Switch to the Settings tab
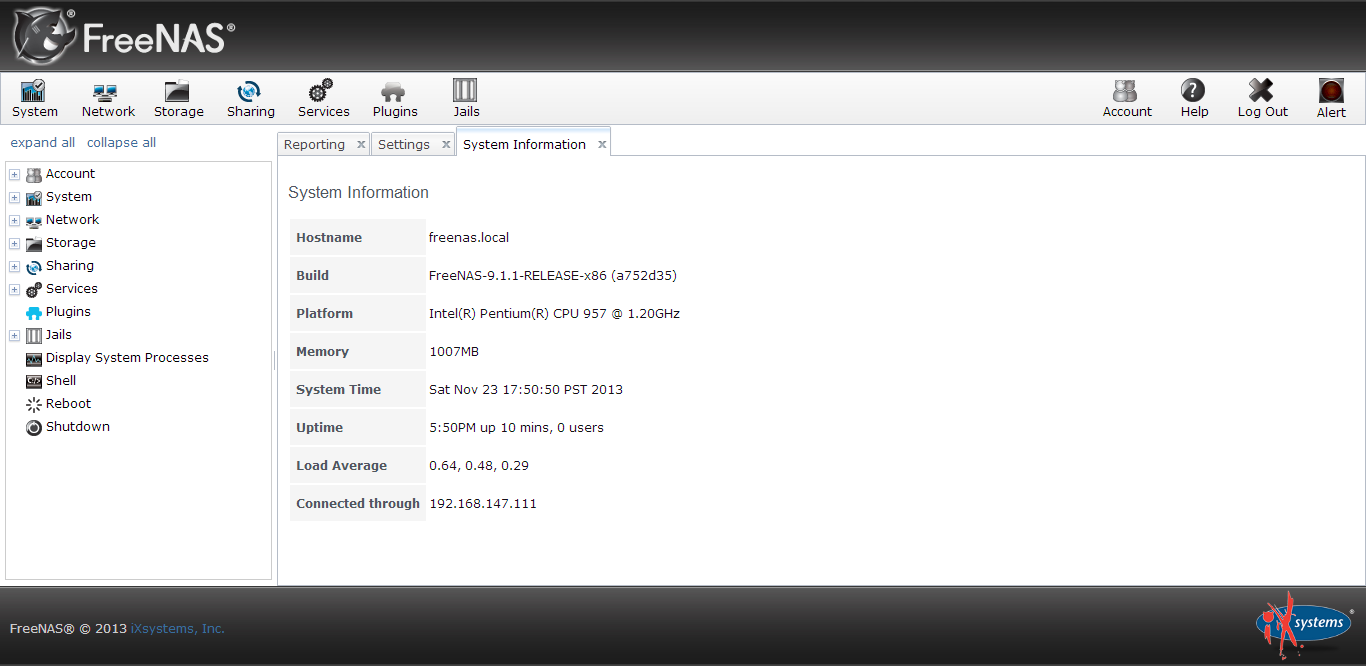The height and width of the screenshot is (666, 1366). (403, 144)
